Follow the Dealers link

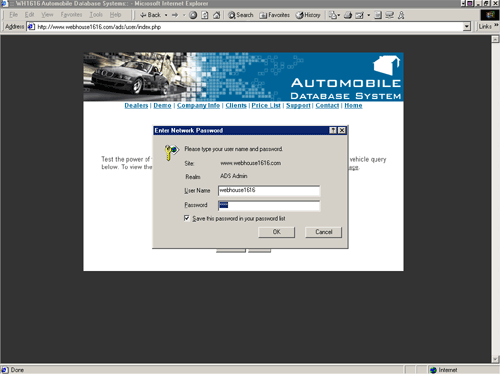tap(136, 105)
